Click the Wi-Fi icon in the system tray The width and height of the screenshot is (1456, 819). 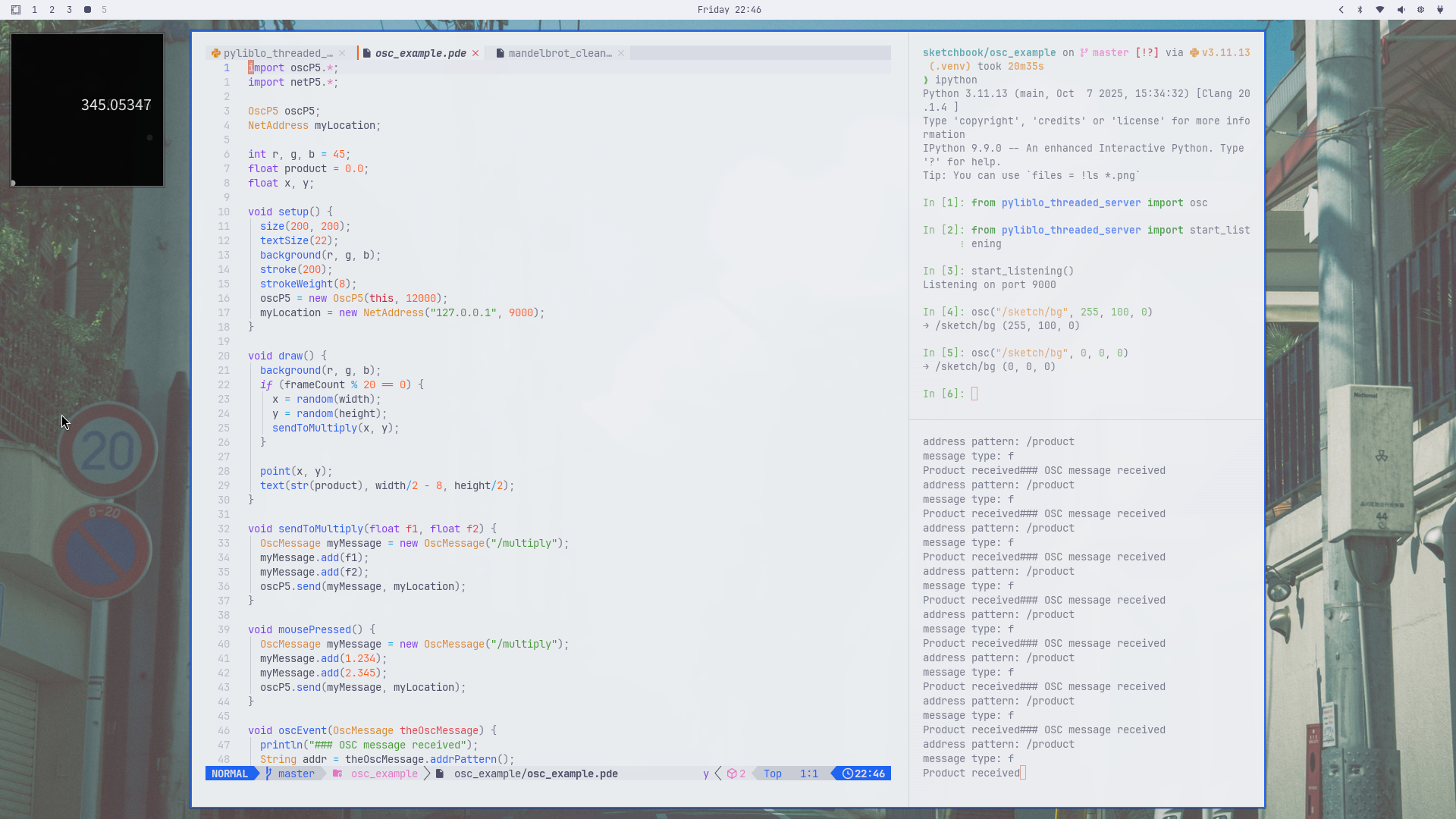(1380, 10)
